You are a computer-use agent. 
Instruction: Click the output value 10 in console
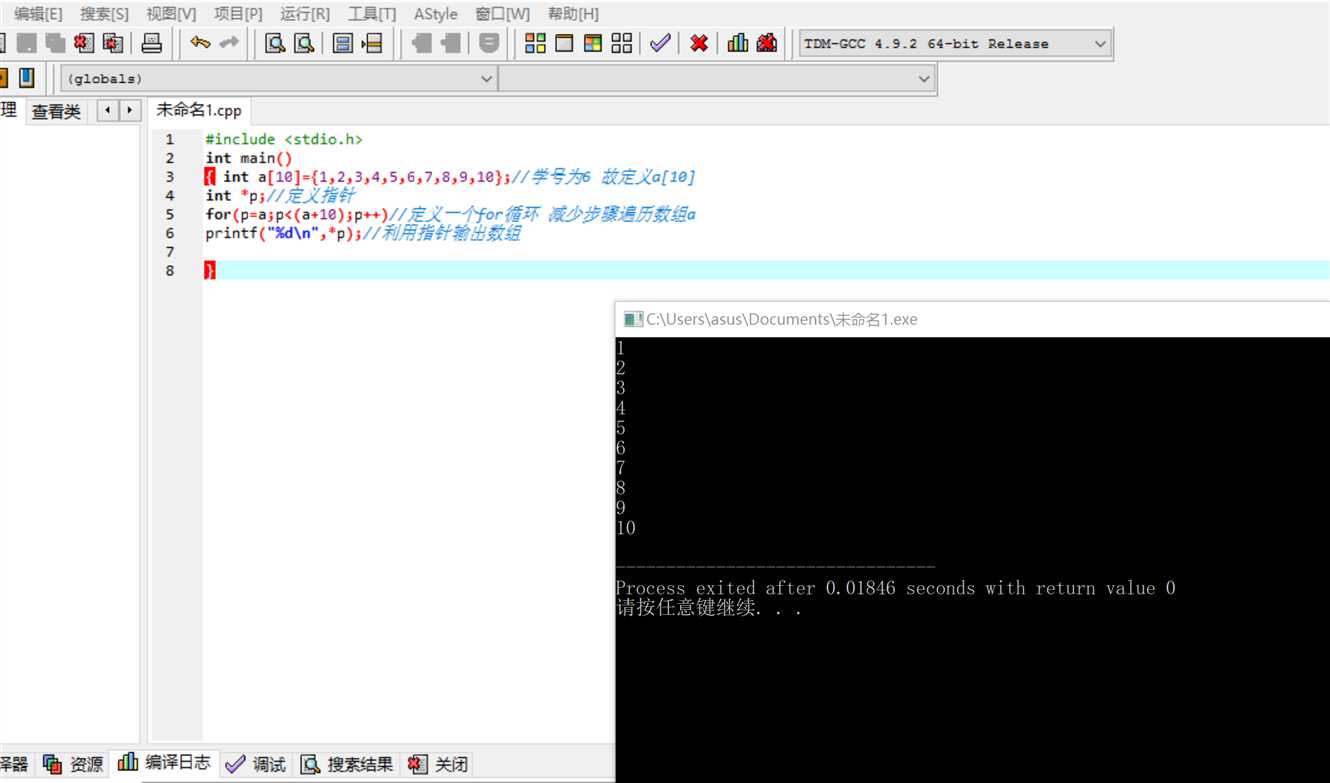pos(626,528)
